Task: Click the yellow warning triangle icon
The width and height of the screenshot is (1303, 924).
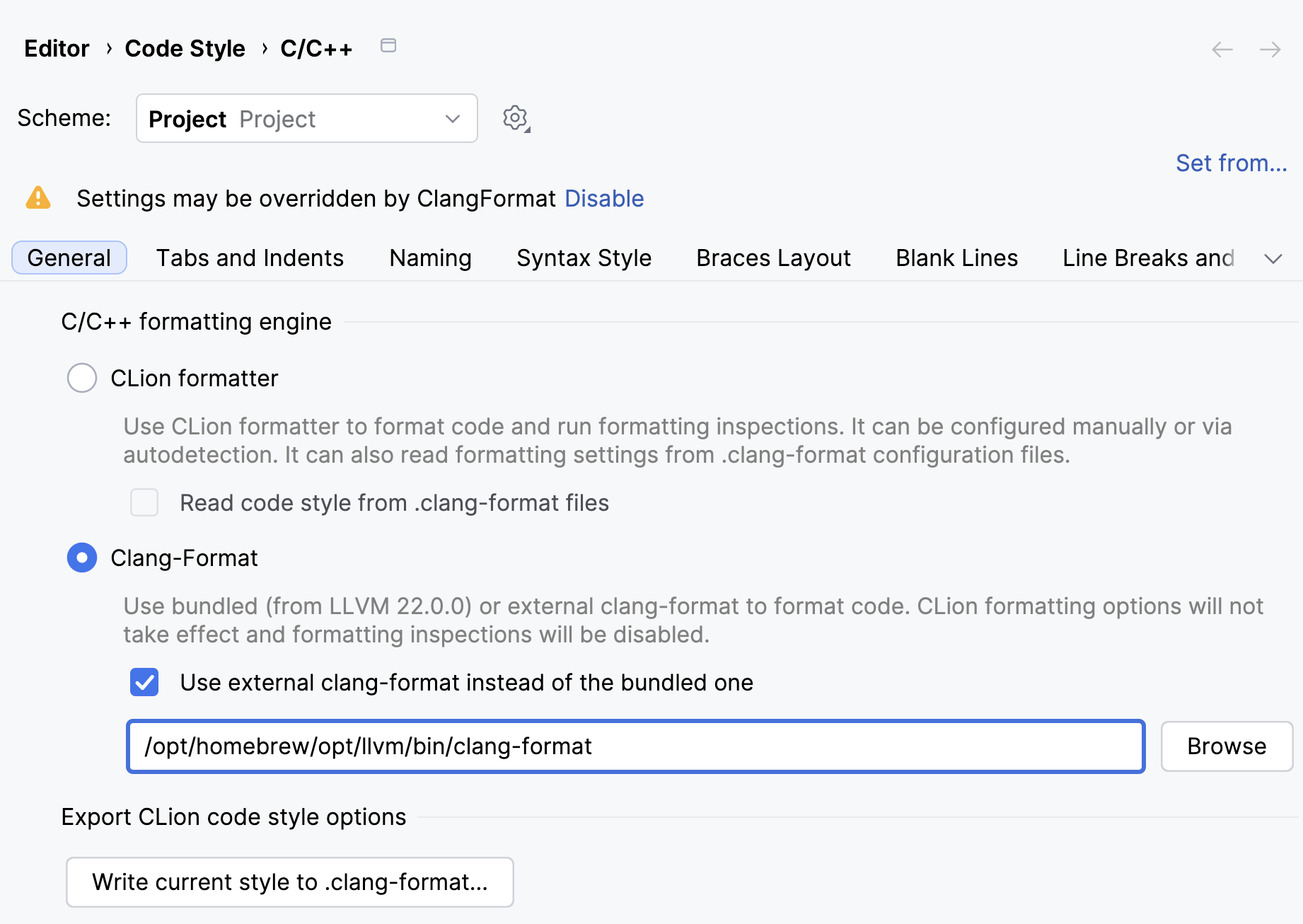Action: (38, 197)
